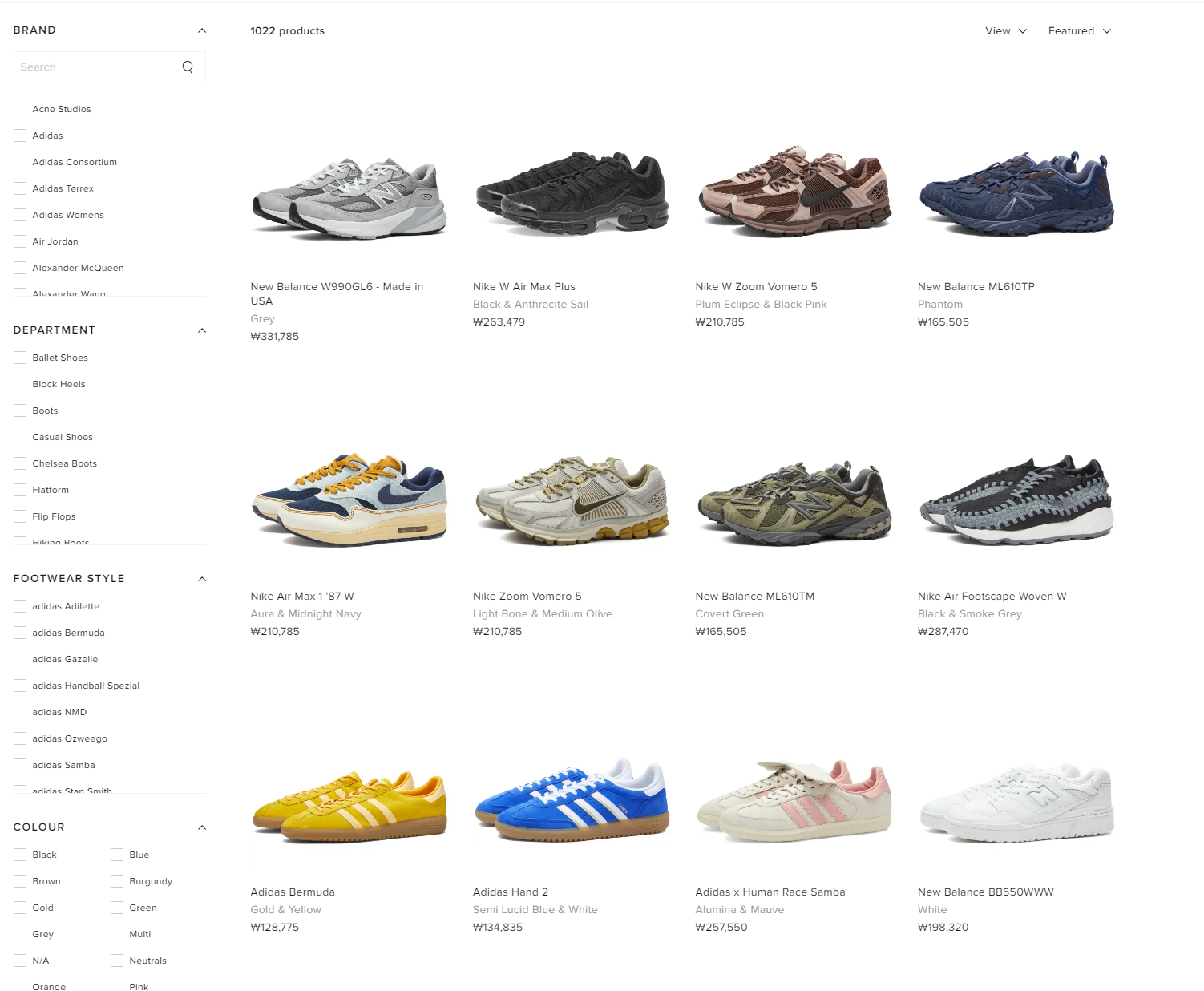Tick the Adidas Consortium checkbox

pos(20,162)
